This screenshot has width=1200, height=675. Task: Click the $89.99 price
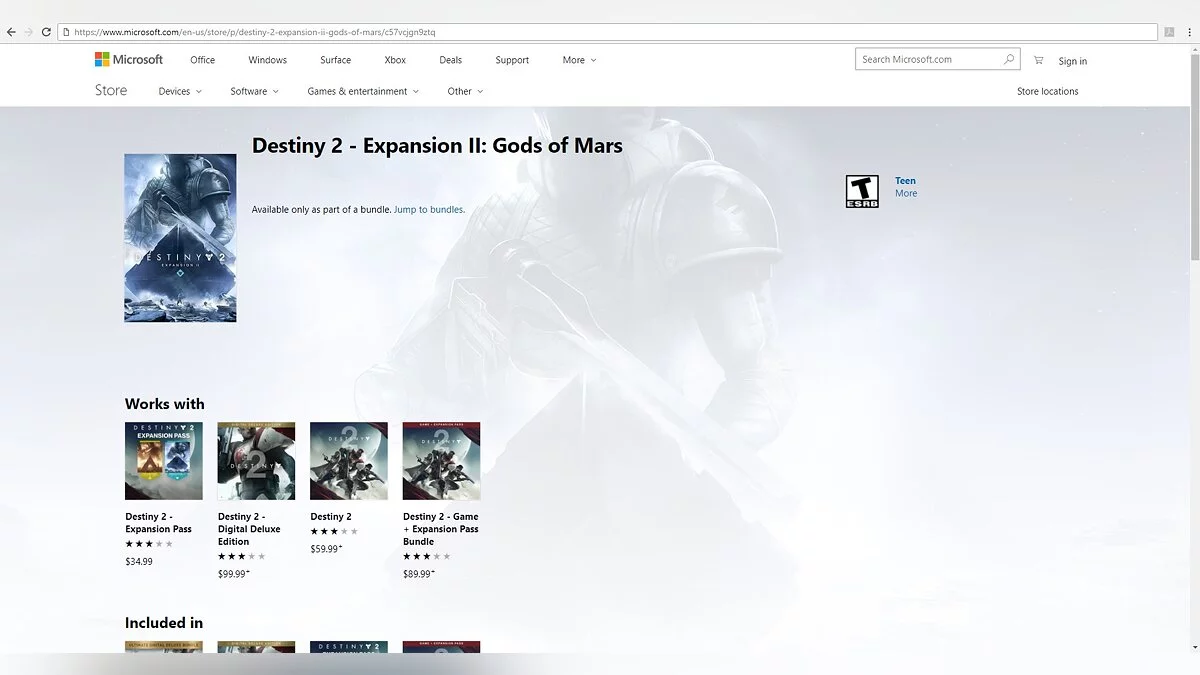(419, 574)
